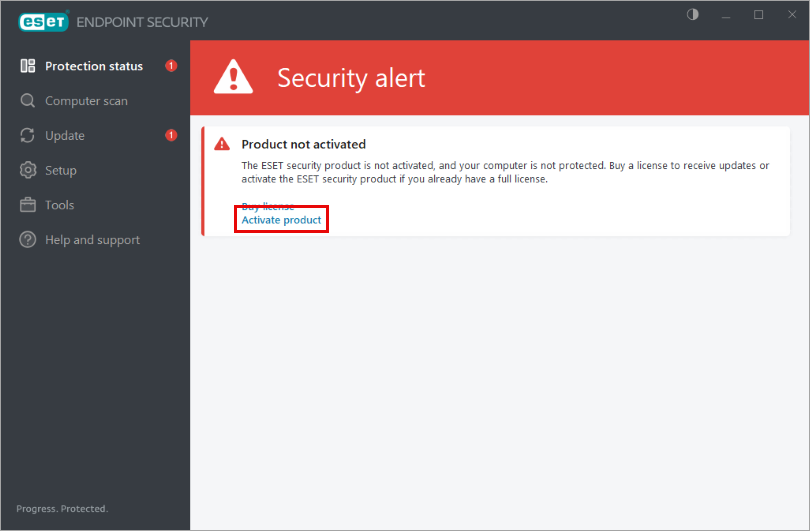Click the small red warning triangle beside Product not activated
The height and width of the screenshot is (531, 810).
click(x=223, y=144)
